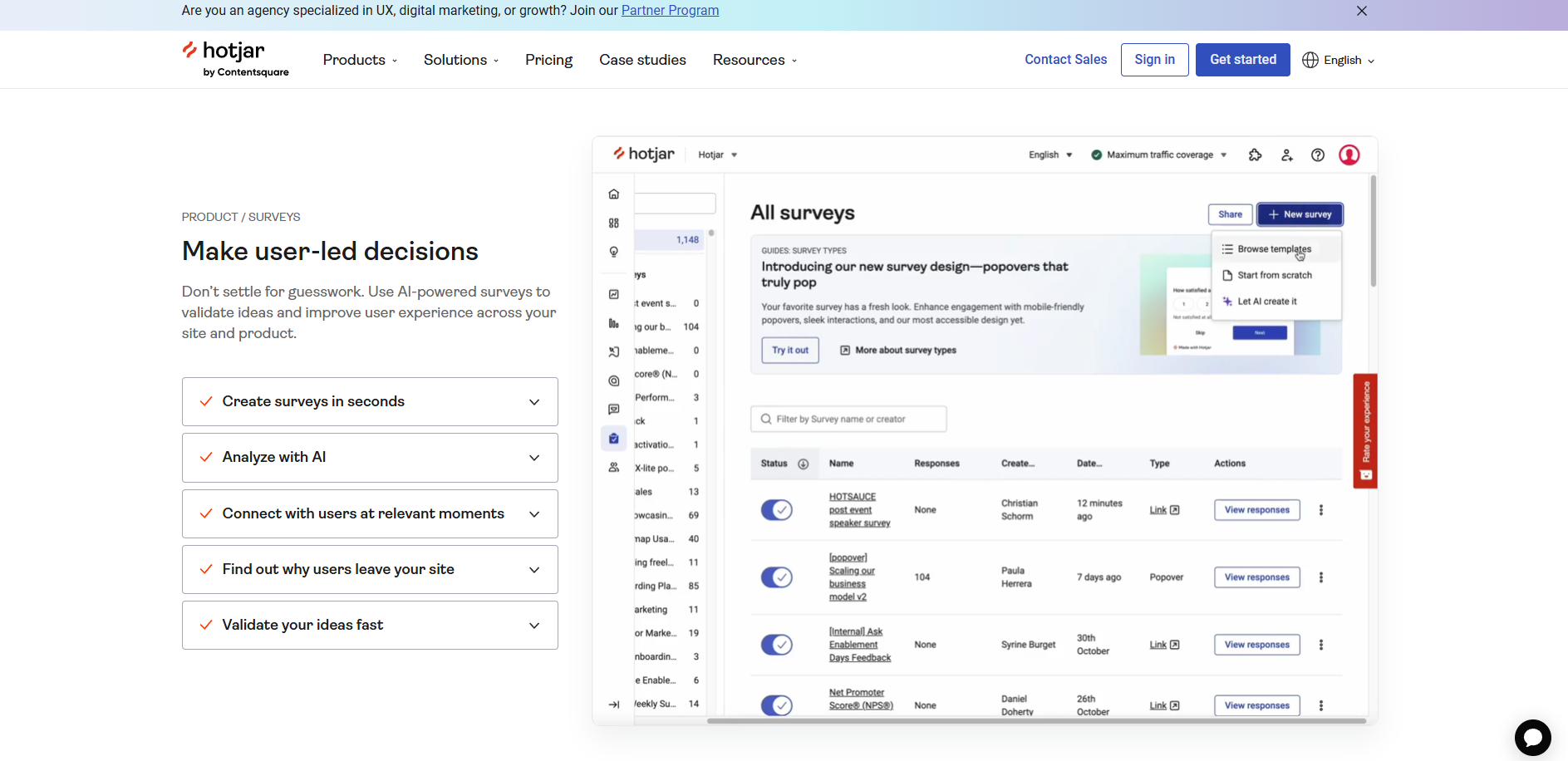The image size is (1568, 761).
Task: Open the heatmaps target icon in the sidebar
Action: pyautogui.click(x=614, y=380)
